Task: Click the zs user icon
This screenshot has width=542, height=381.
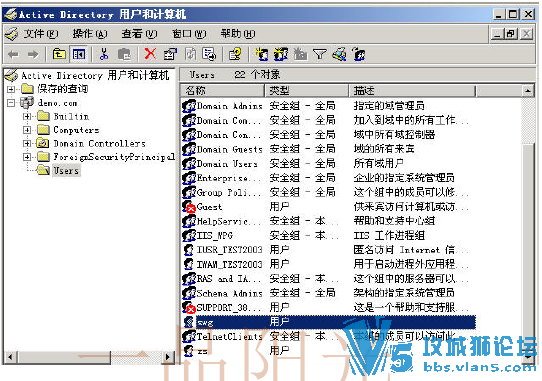Action: pyautogui.click(x=188, y=351)
